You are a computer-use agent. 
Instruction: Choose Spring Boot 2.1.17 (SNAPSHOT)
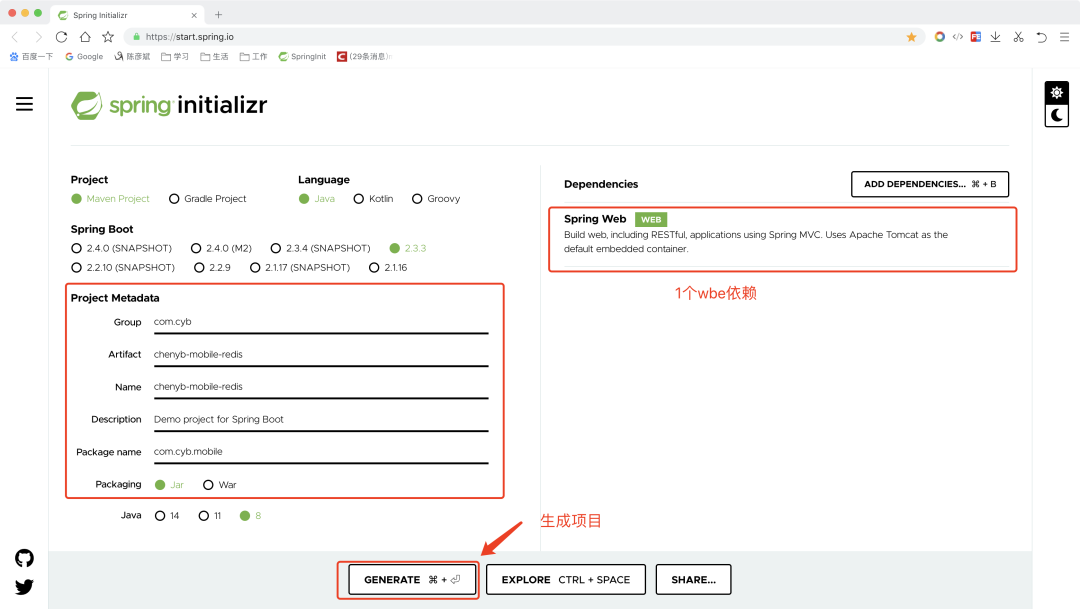[x=300, y=267]
